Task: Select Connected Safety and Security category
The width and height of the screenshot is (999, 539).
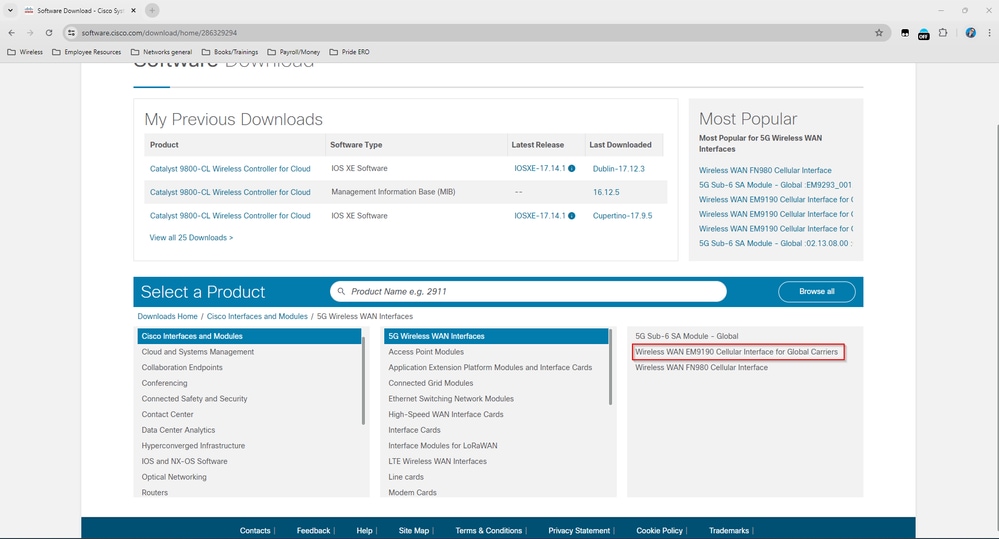Action: point(194,399)
